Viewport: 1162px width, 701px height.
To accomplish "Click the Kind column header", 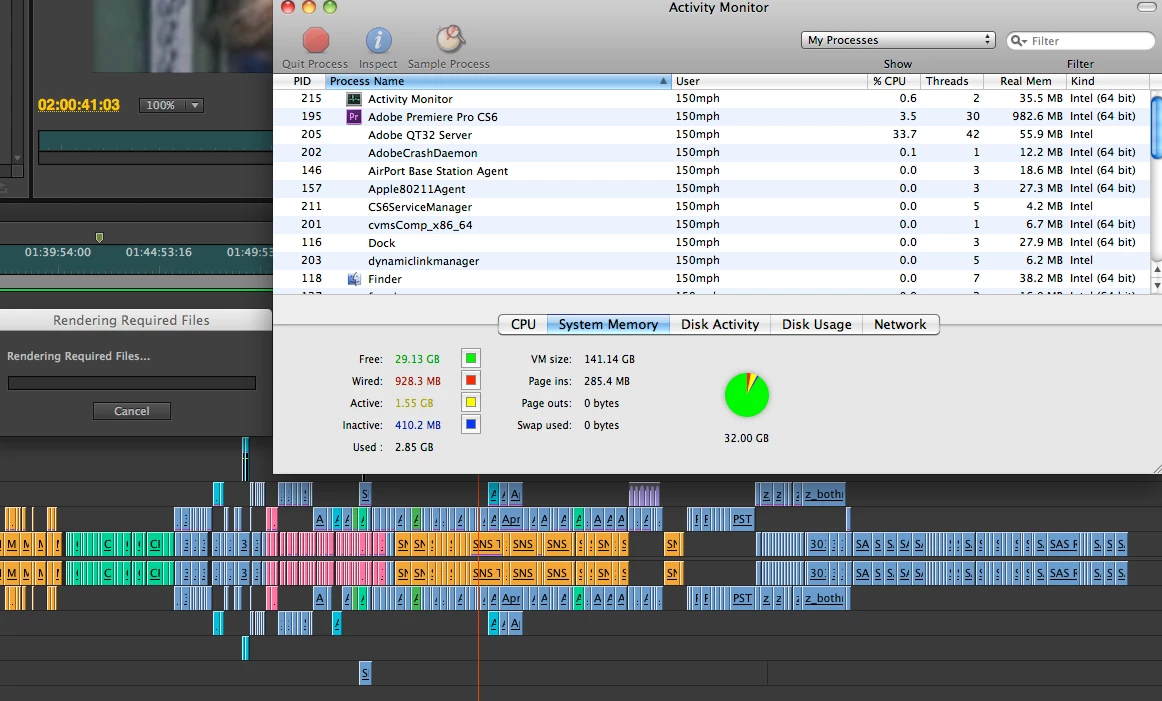I will click(1108, 81).
